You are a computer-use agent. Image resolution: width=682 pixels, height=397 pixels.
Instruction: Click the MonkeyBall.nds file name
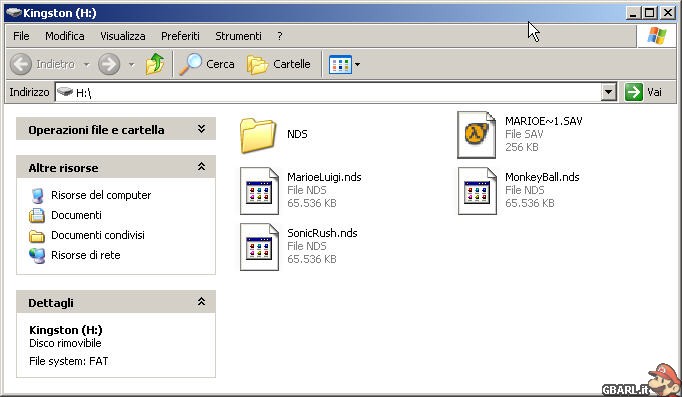coord(542,177)
